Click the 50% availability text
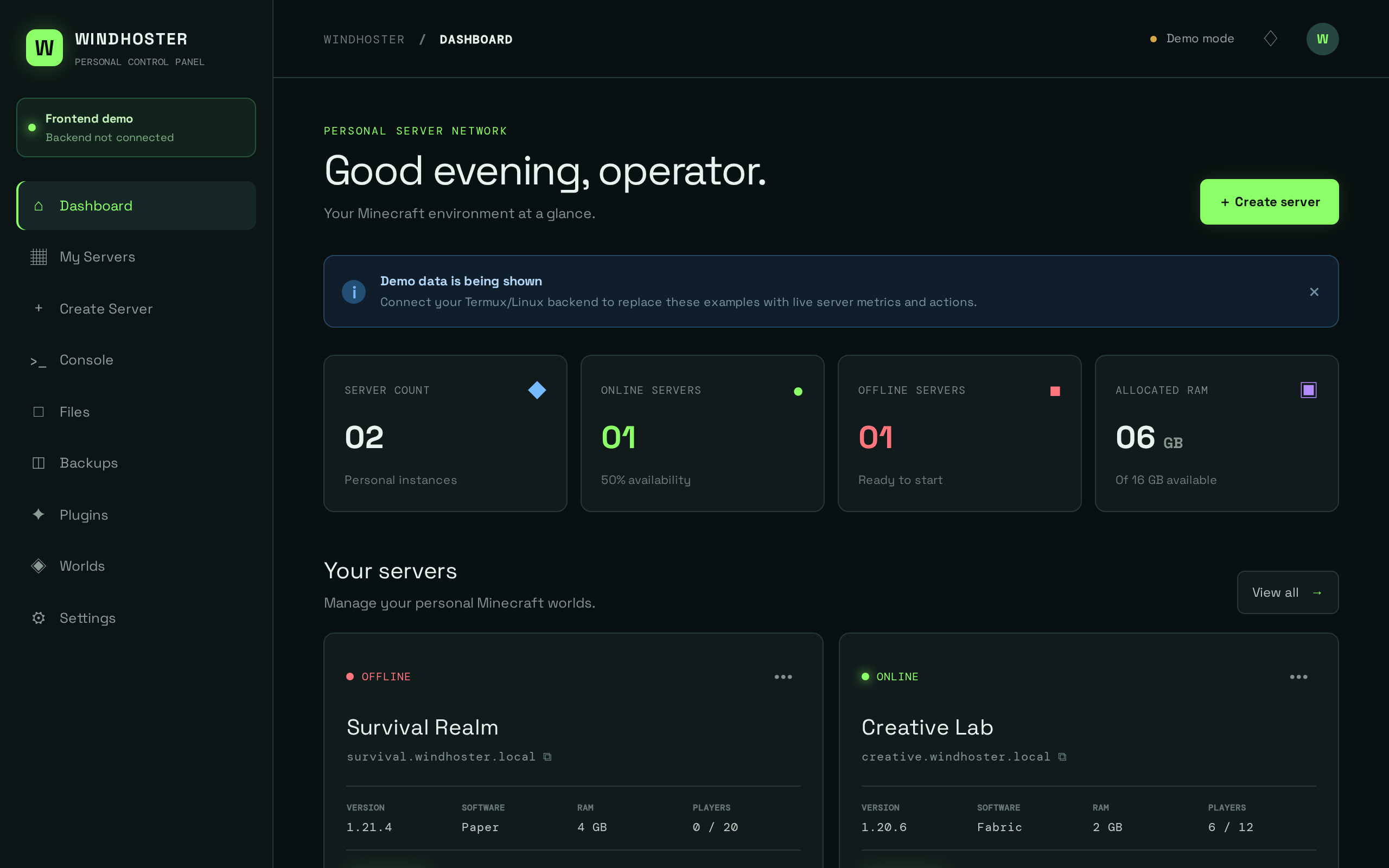 (x=646, y=480)
